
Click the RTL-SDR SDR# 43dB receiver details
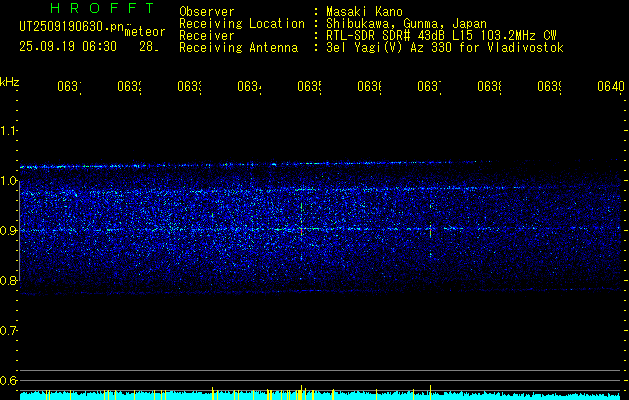[441, 36]
